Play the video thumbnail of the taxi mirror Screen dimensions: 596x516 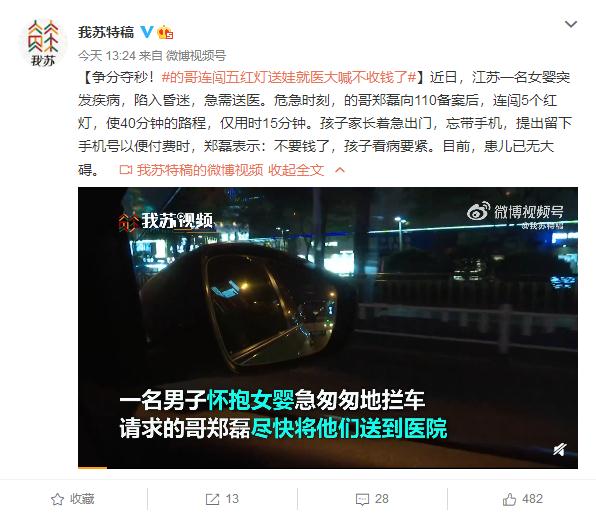[328, 328]
